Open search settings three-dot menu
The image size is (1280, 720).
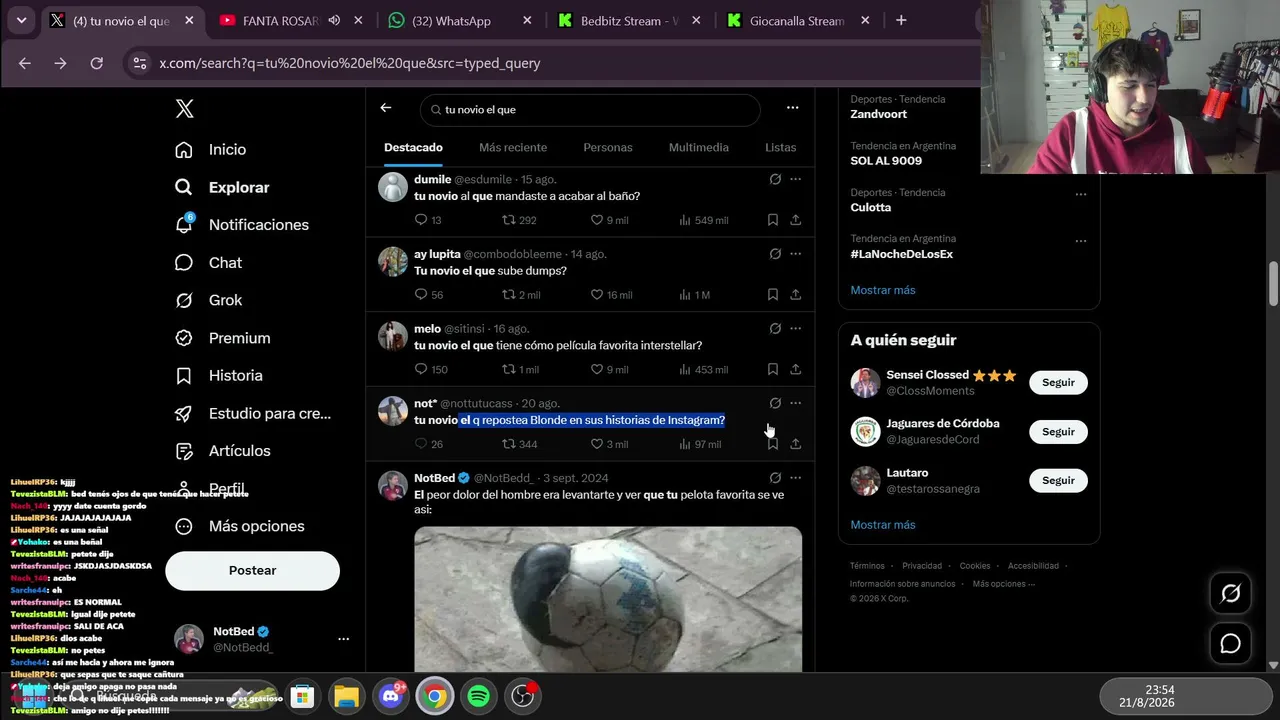793,108
